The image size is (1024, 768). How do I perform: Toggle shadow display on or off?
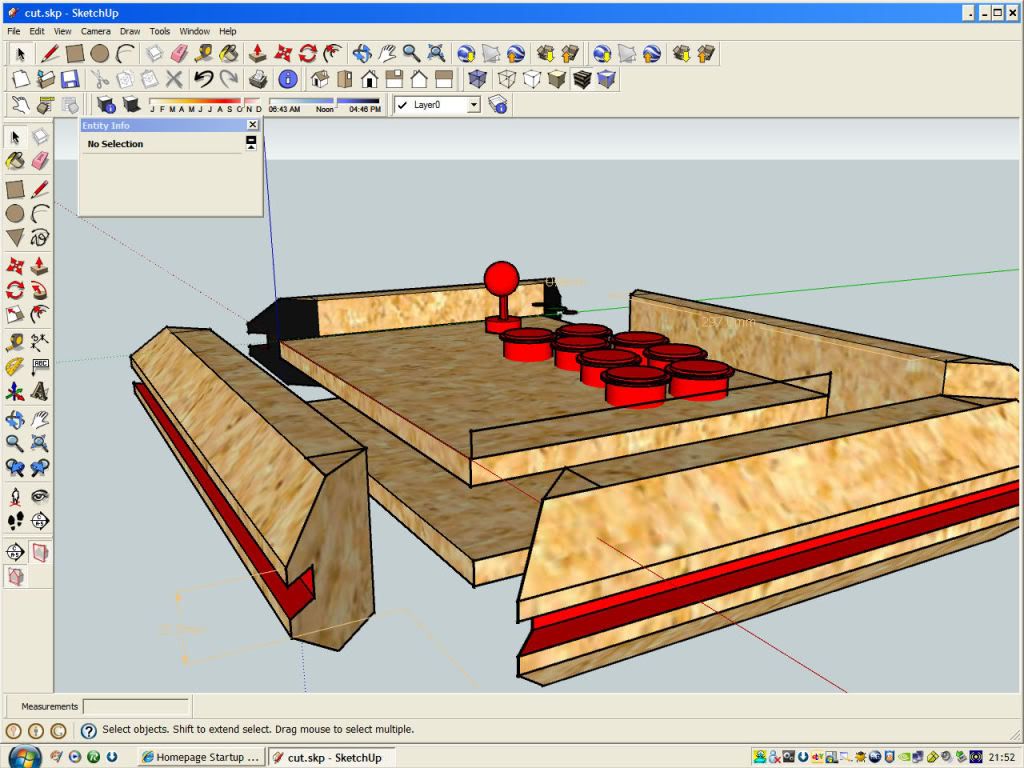click(x=131, y=104)
